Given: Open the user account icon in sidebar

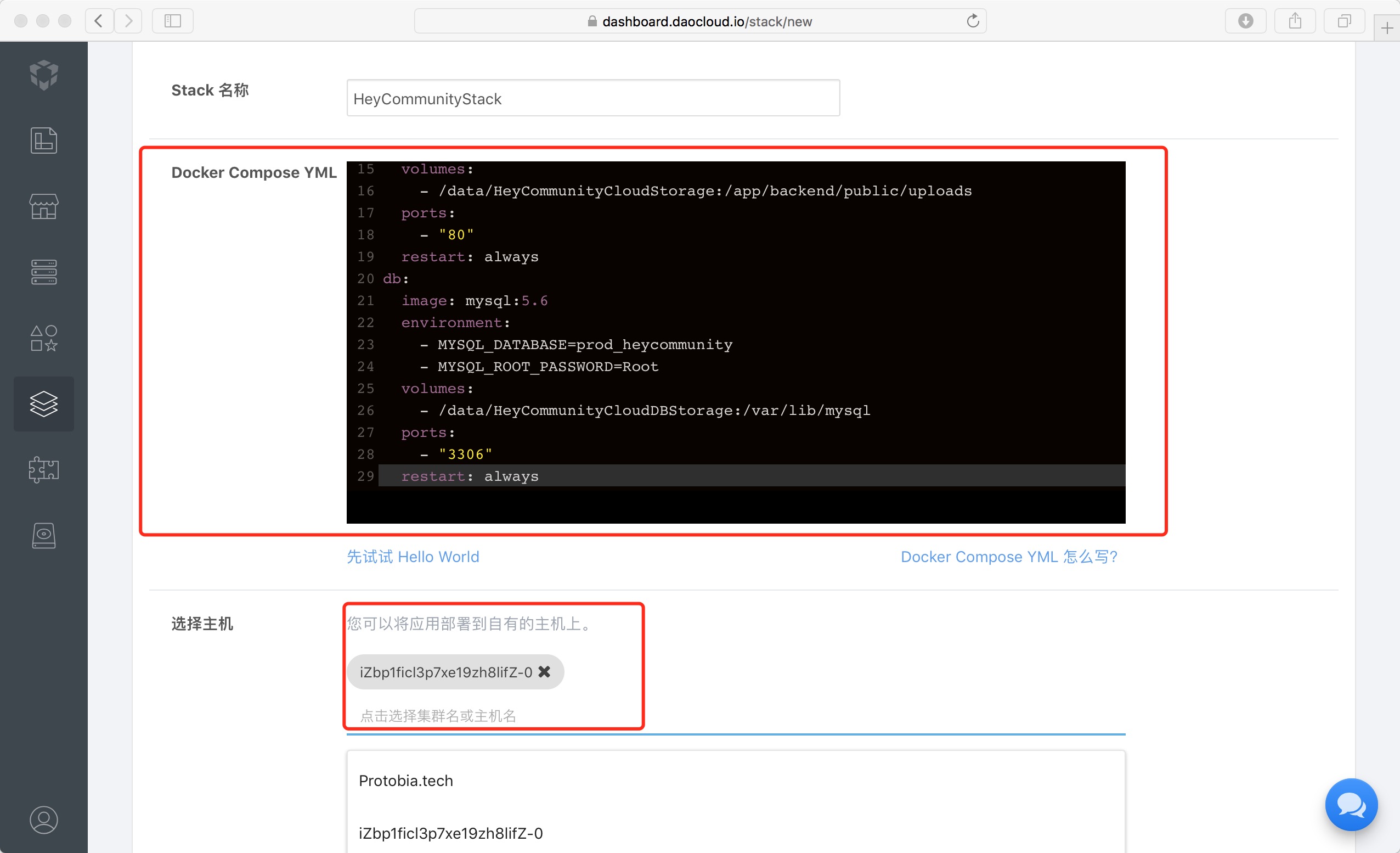Looking at the screenshot, I should 44,820.
